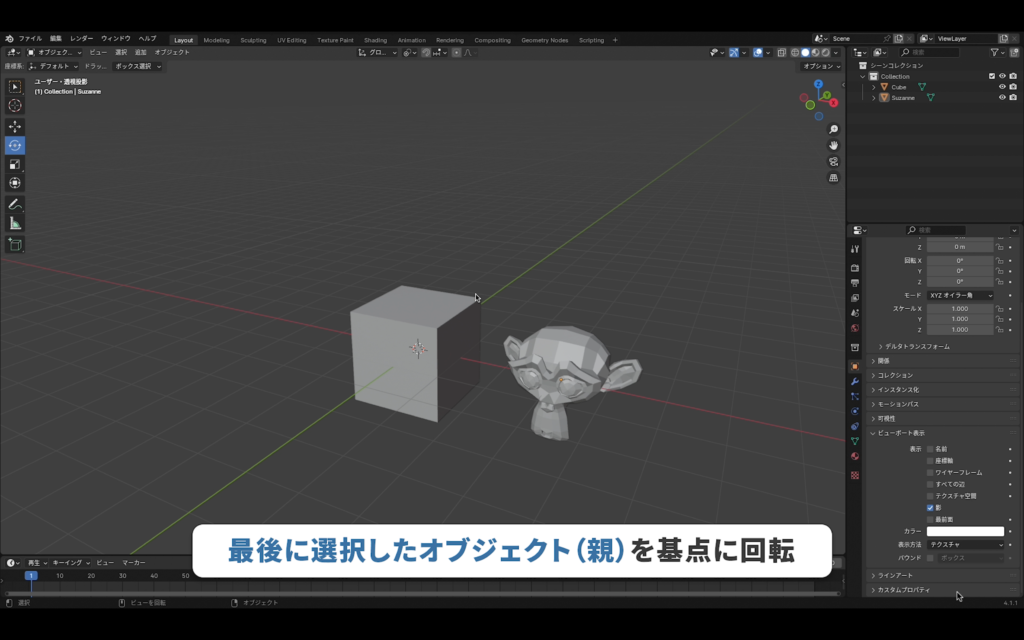Open the レンダー menu
This screenshot has width=1024, height=640.
coord(82,39)
